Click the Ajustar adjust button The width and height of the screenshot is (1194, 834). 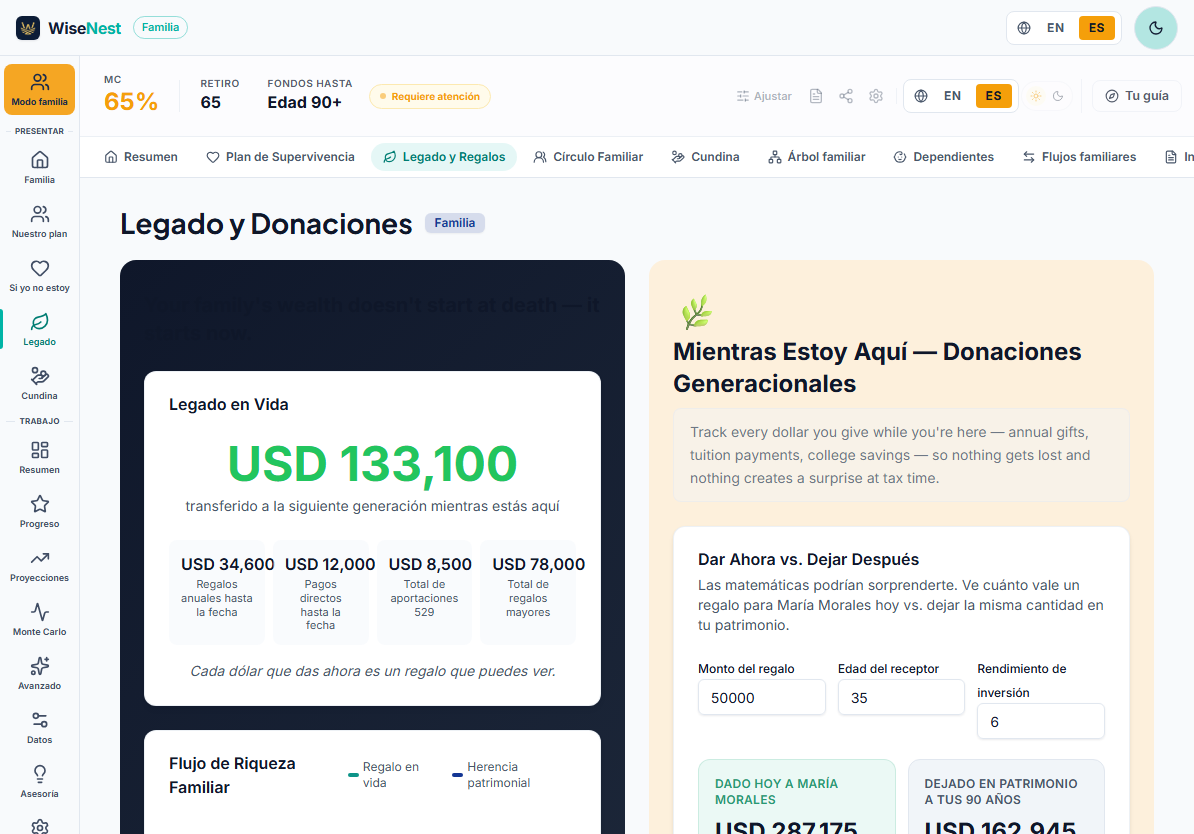click(765, 96)
